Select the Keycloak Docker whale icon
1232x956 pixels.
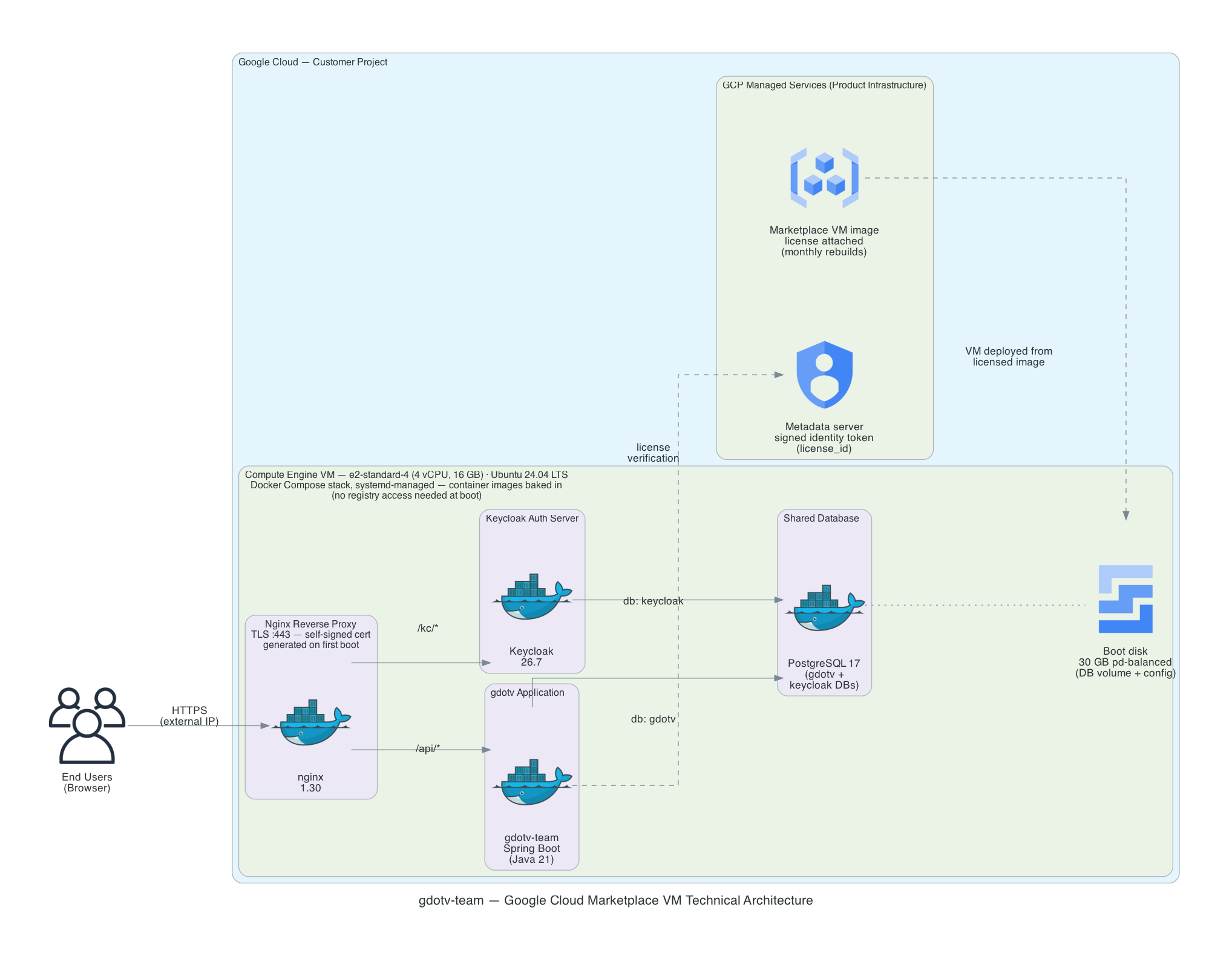532,597
